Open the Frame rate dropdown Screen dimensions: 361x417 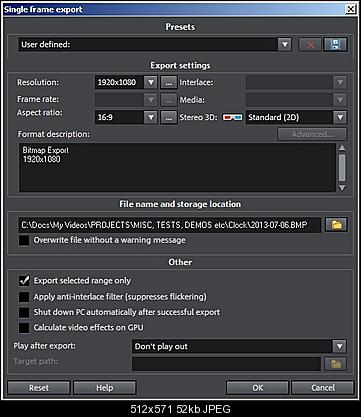tap(151, 100)
